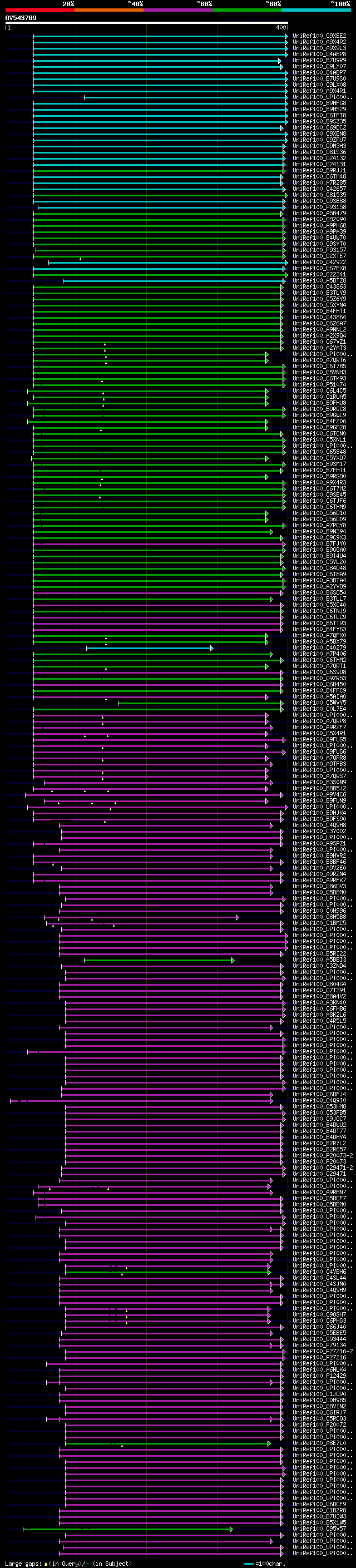Click the hit label UniRef100_C5WVY5
Image resolution: width=356 pixels, height=1568 pixels.
(x=319, y=703)
